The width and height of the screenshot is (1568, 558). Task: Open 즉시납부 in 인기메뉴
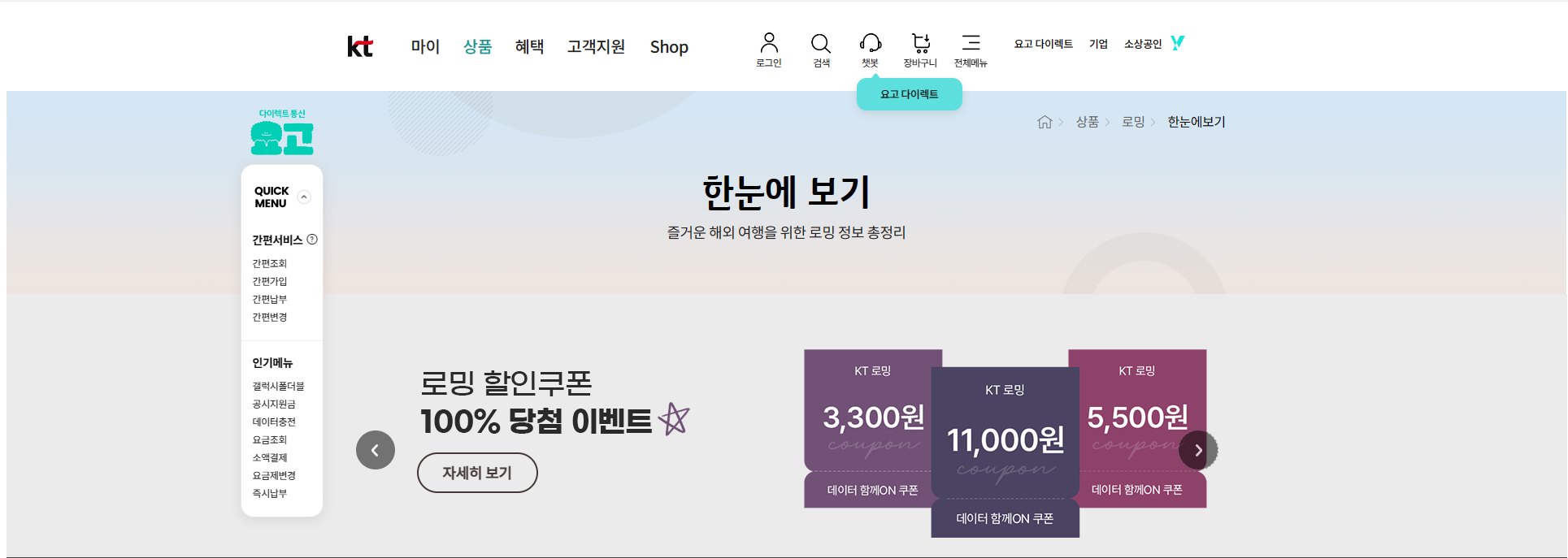[270, 493]
